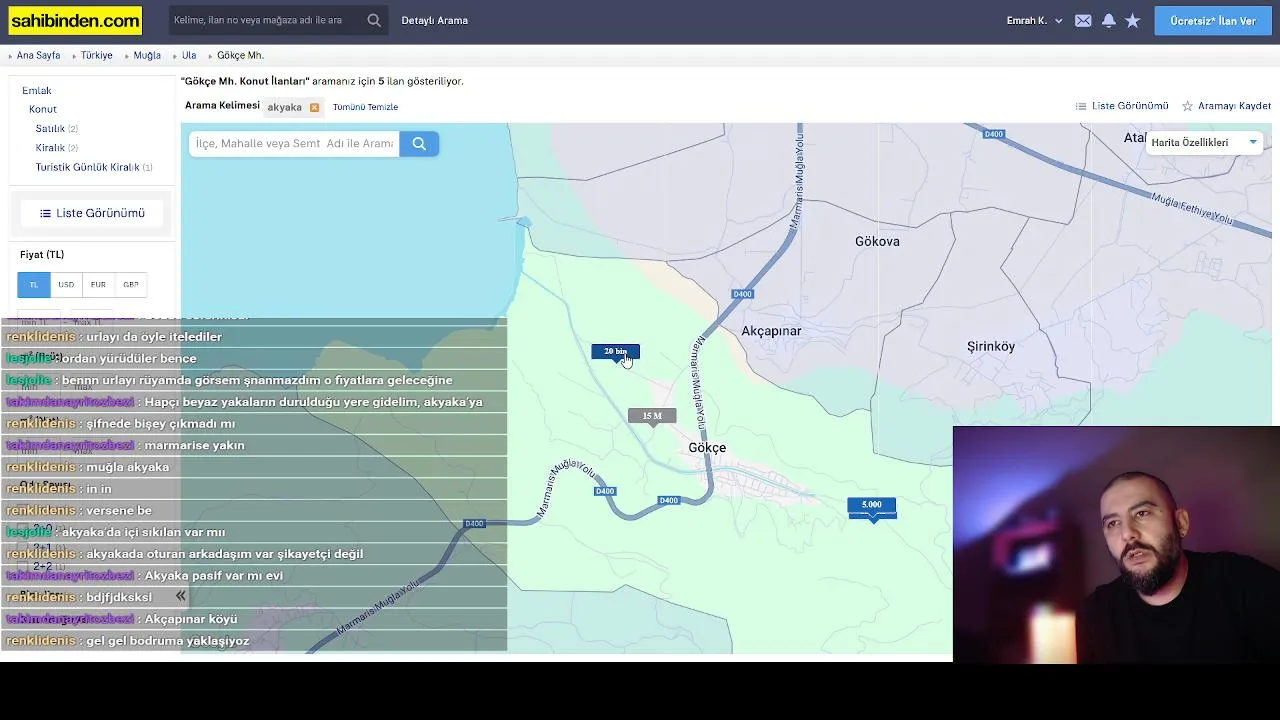
Task: Select Turistik Günlük Kiralık category
Action: (94, 167)
